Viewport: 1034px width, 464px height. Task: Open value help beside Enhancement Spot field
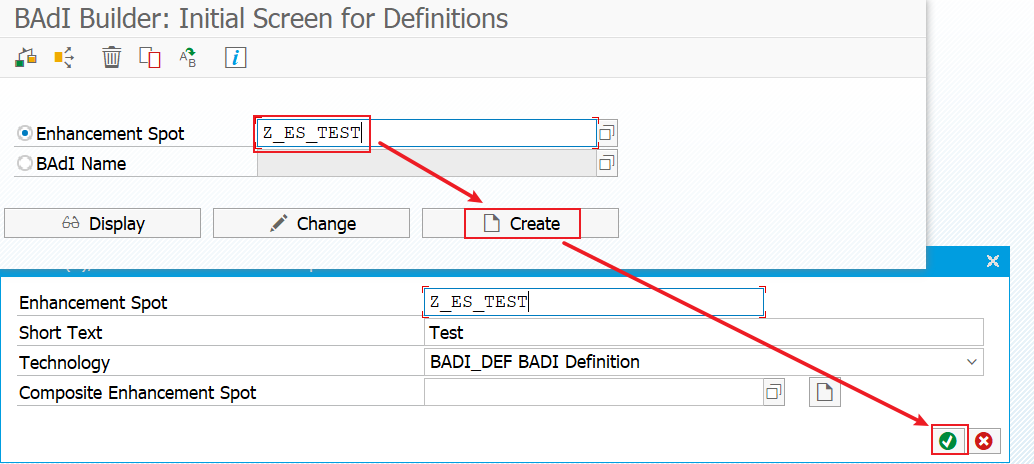point(607,134)
